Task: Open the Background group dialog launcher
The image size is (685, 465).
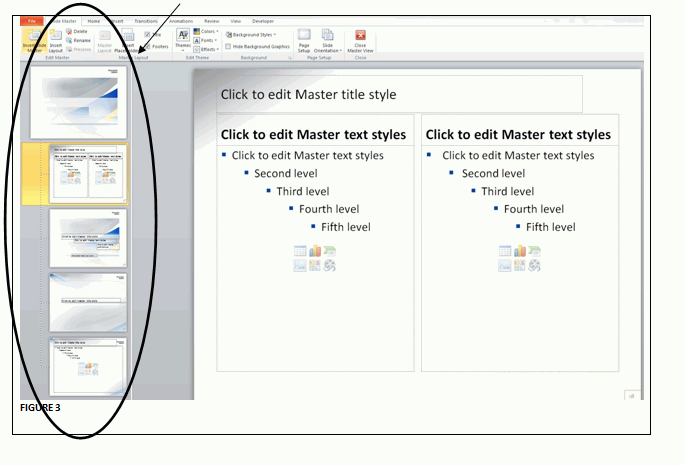Action: (x=289, y=58)
